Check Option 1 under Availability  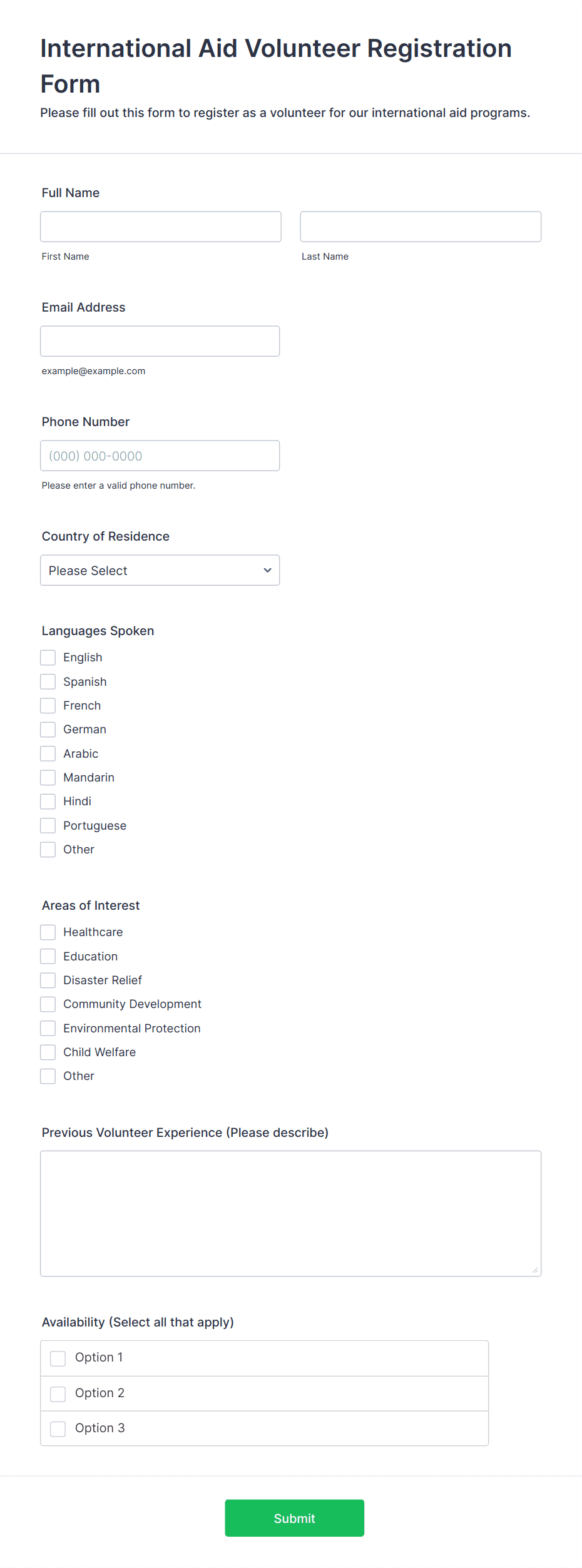tap(58, 1358)
